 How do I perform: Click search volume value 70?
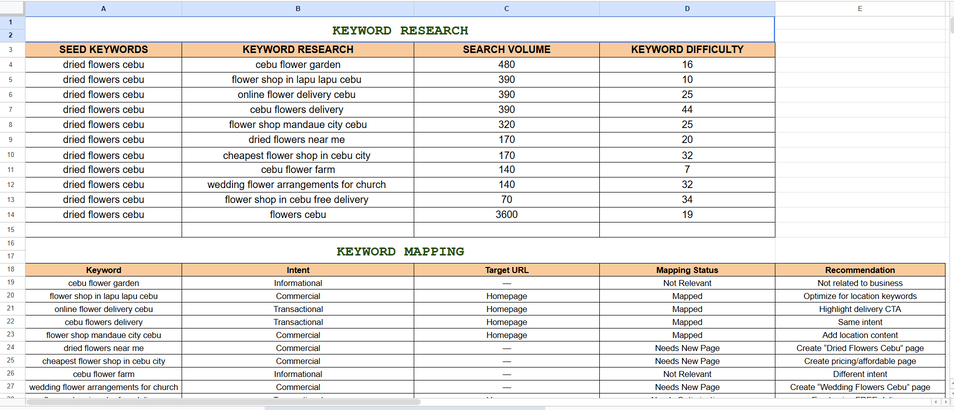(506, 200)
